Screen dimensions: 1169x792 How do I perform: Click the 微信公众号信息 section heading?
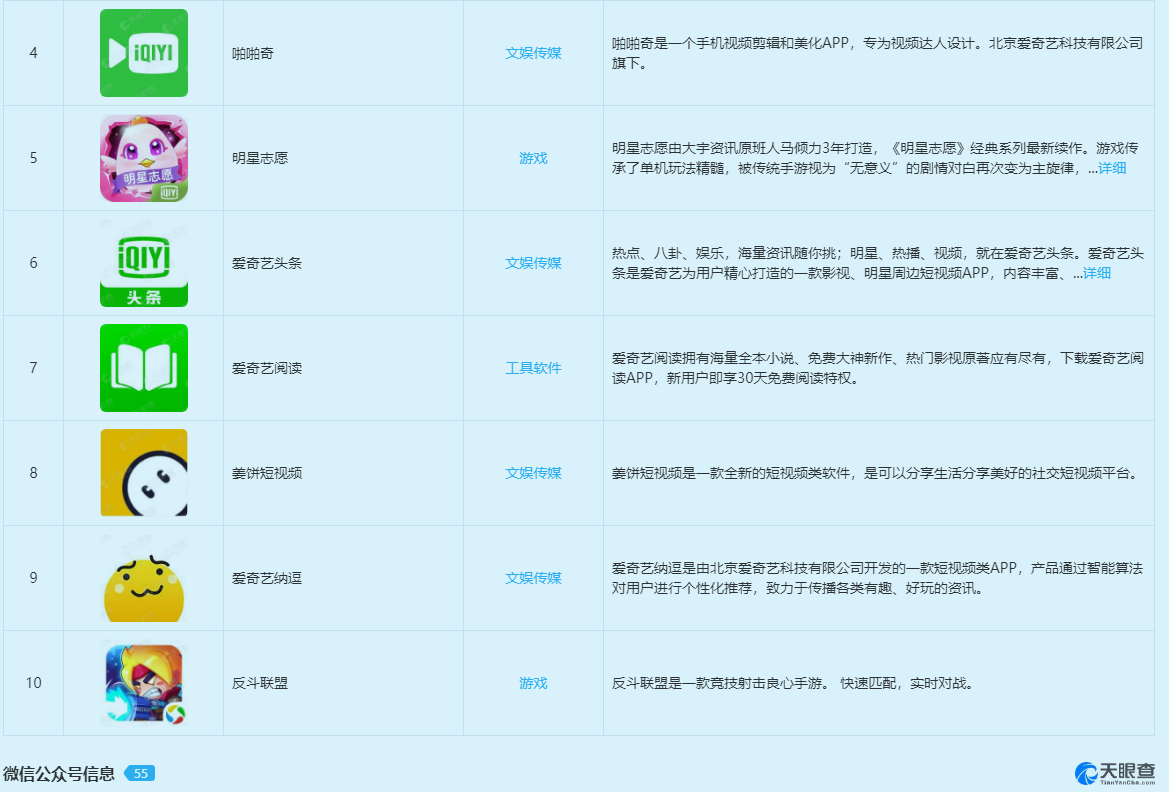click(x=59, y=774)
